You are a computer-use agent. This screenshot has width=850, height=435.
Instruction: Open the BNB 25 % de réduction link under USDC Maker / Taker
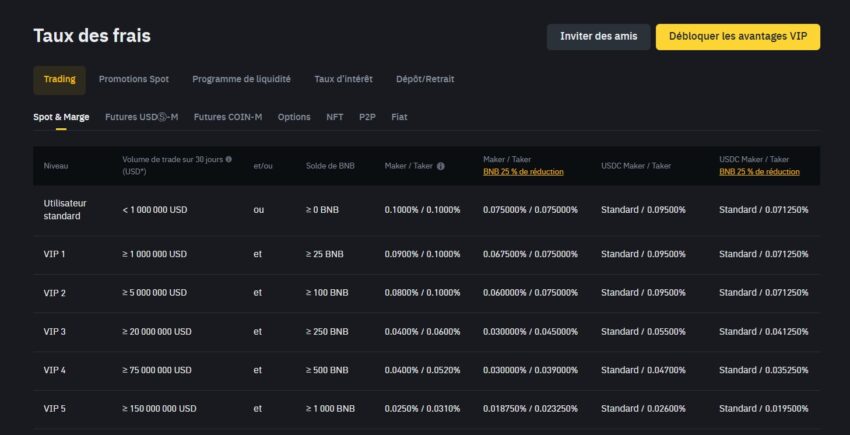[x=759, y=172]
